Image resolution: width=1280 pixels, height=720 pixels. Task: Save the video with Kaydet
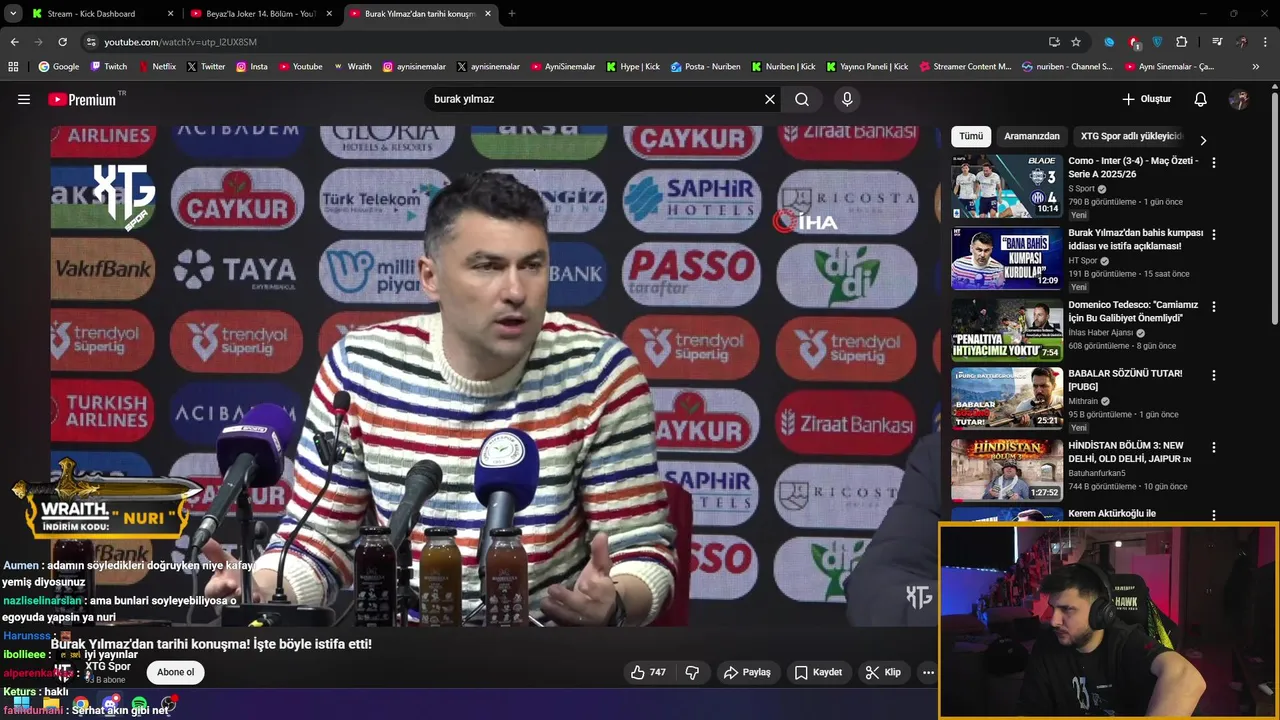[x=818, y=672]
